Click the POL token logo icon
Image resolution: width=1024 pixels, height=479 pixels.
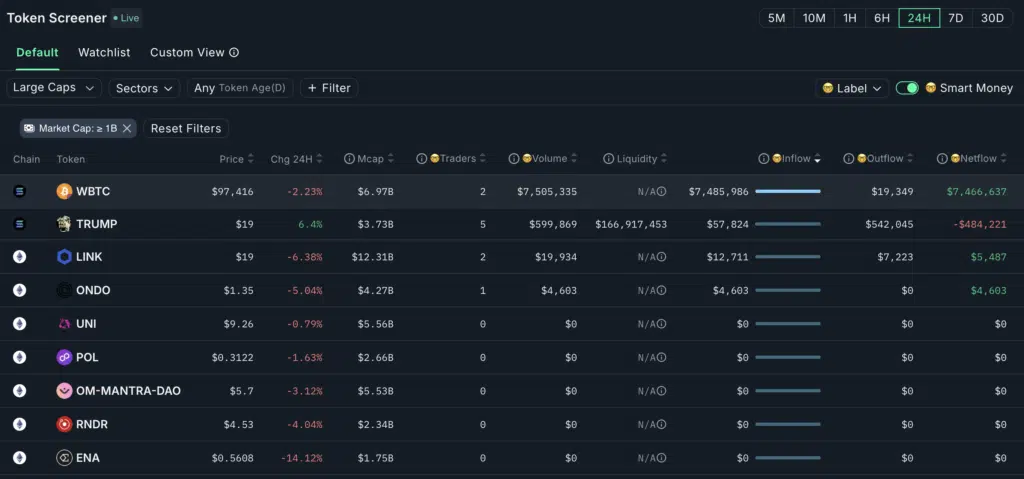[x=64, y=357]
